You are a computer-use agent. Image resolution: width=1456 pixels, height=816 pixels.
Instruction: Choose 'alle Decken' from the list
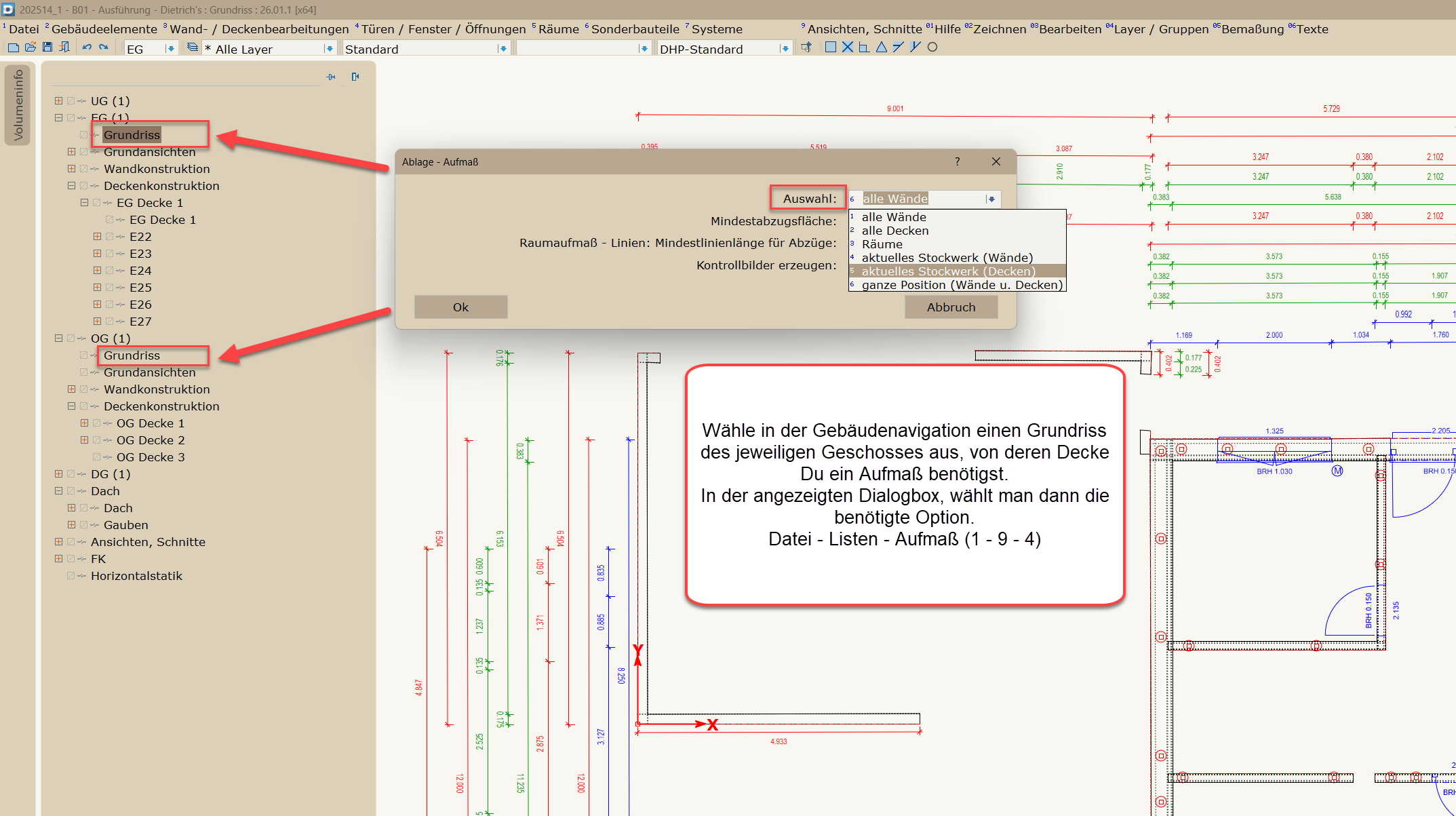(895, 231)
